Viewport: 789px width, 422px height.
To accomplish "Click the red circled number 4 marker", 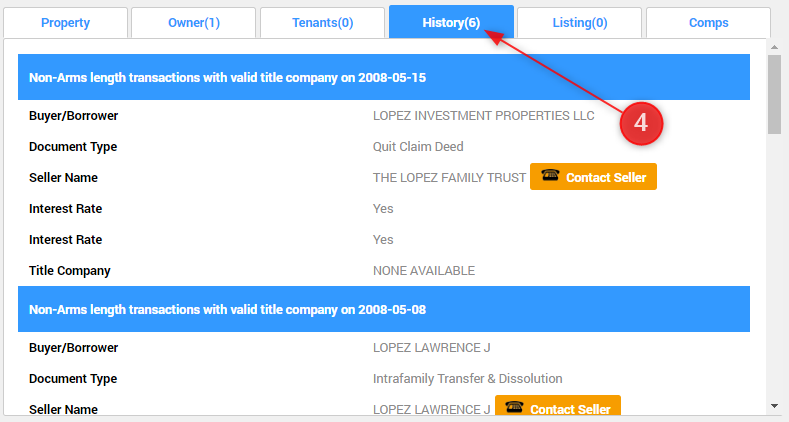I will pyautogui.click(x=641, y=122).
